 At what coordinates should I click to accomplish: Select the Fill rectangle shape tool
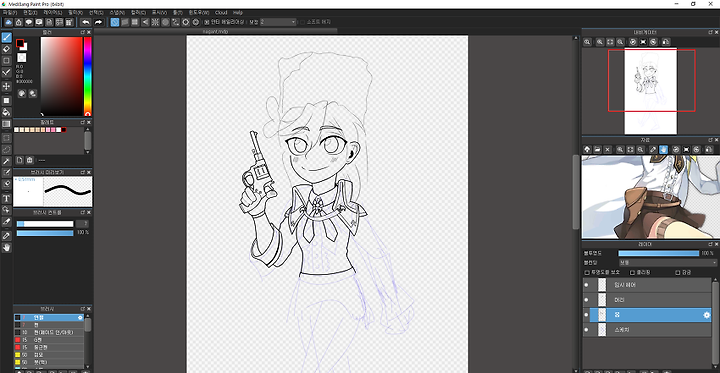(x=6, y=100)
